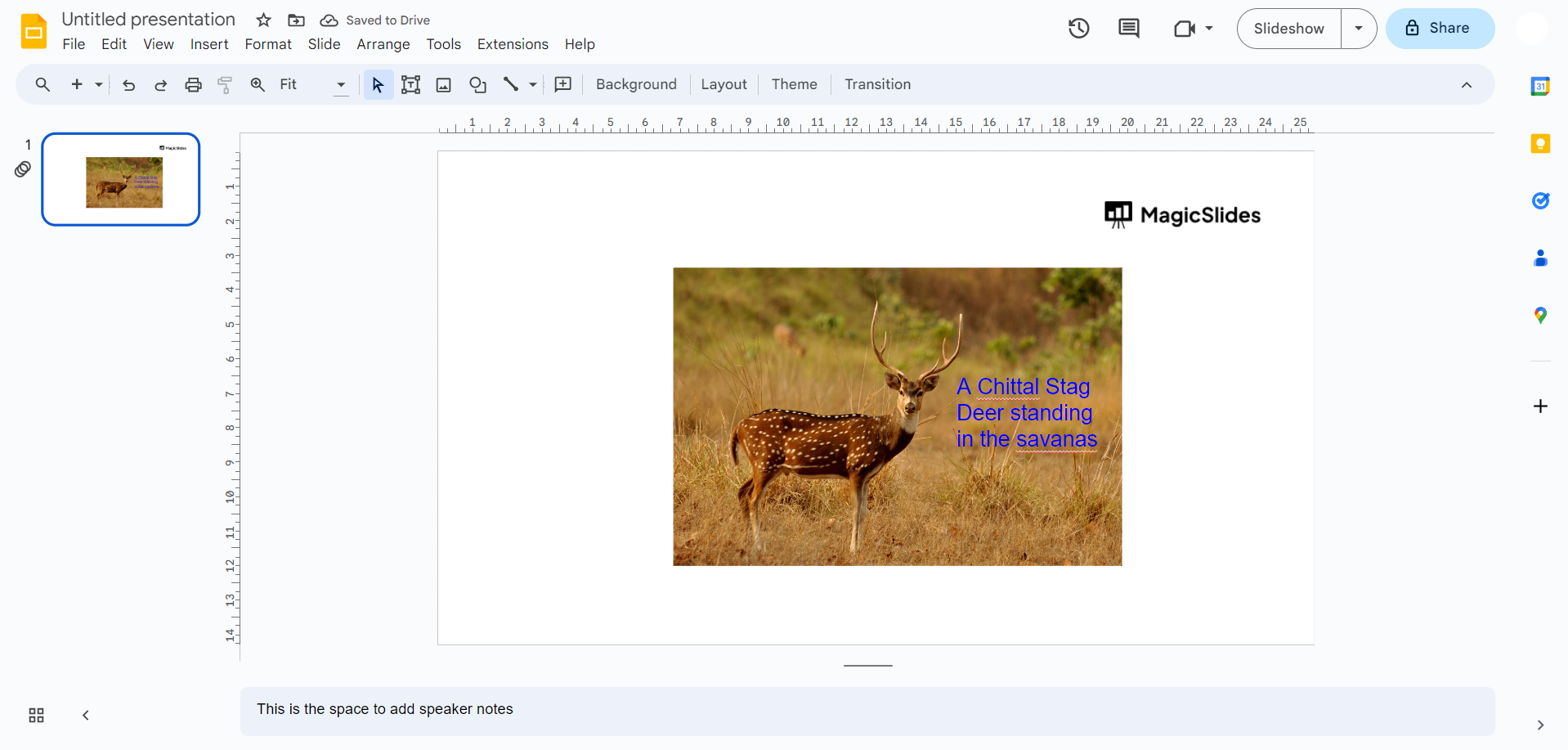
Task: Select slide 1 thumbnail
Action: [120, 179]
